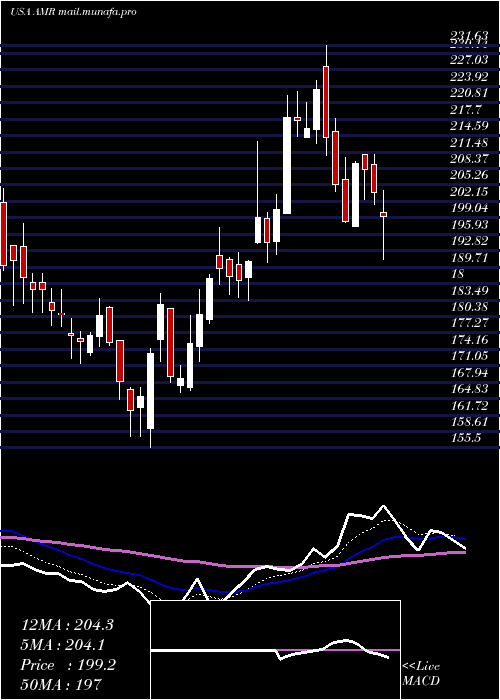Select the 177.27 price axis label
Viewport: 500px width, 700px height.
(x=469, y=324)
